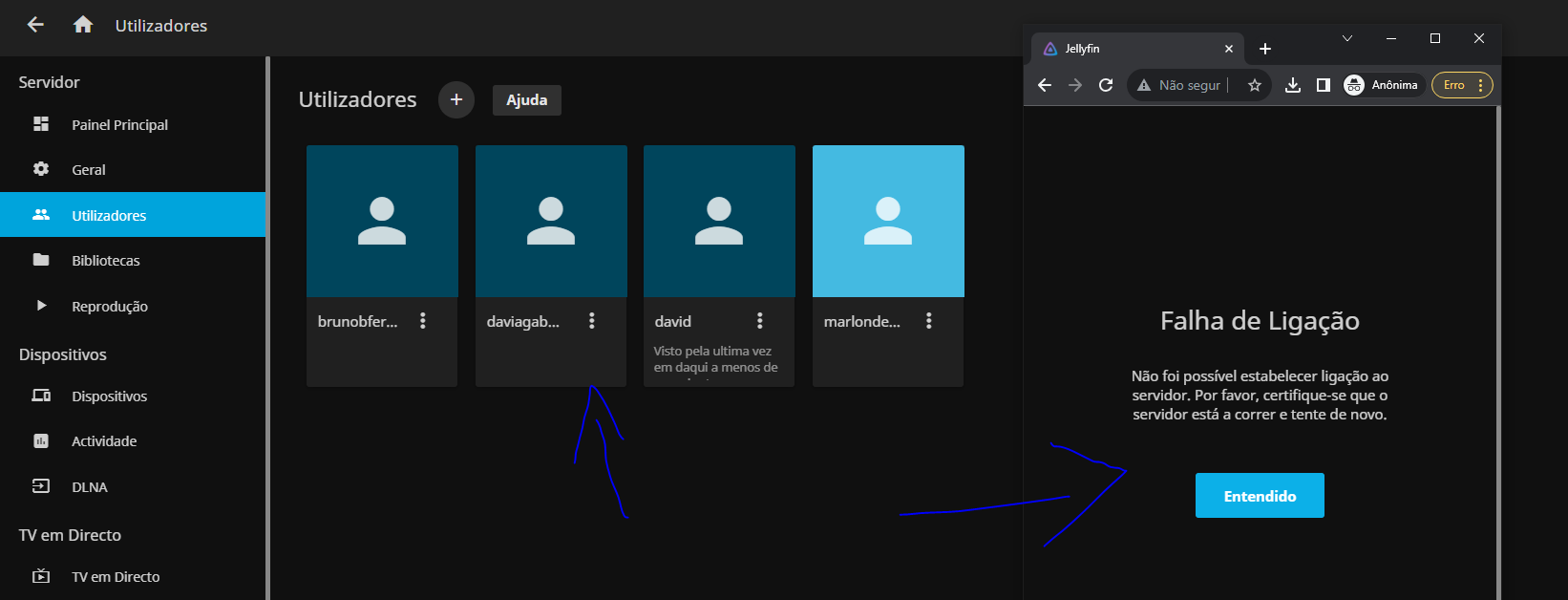Open three-dot menu for david user
This screenshot has height=600, width=1568.
760,321
